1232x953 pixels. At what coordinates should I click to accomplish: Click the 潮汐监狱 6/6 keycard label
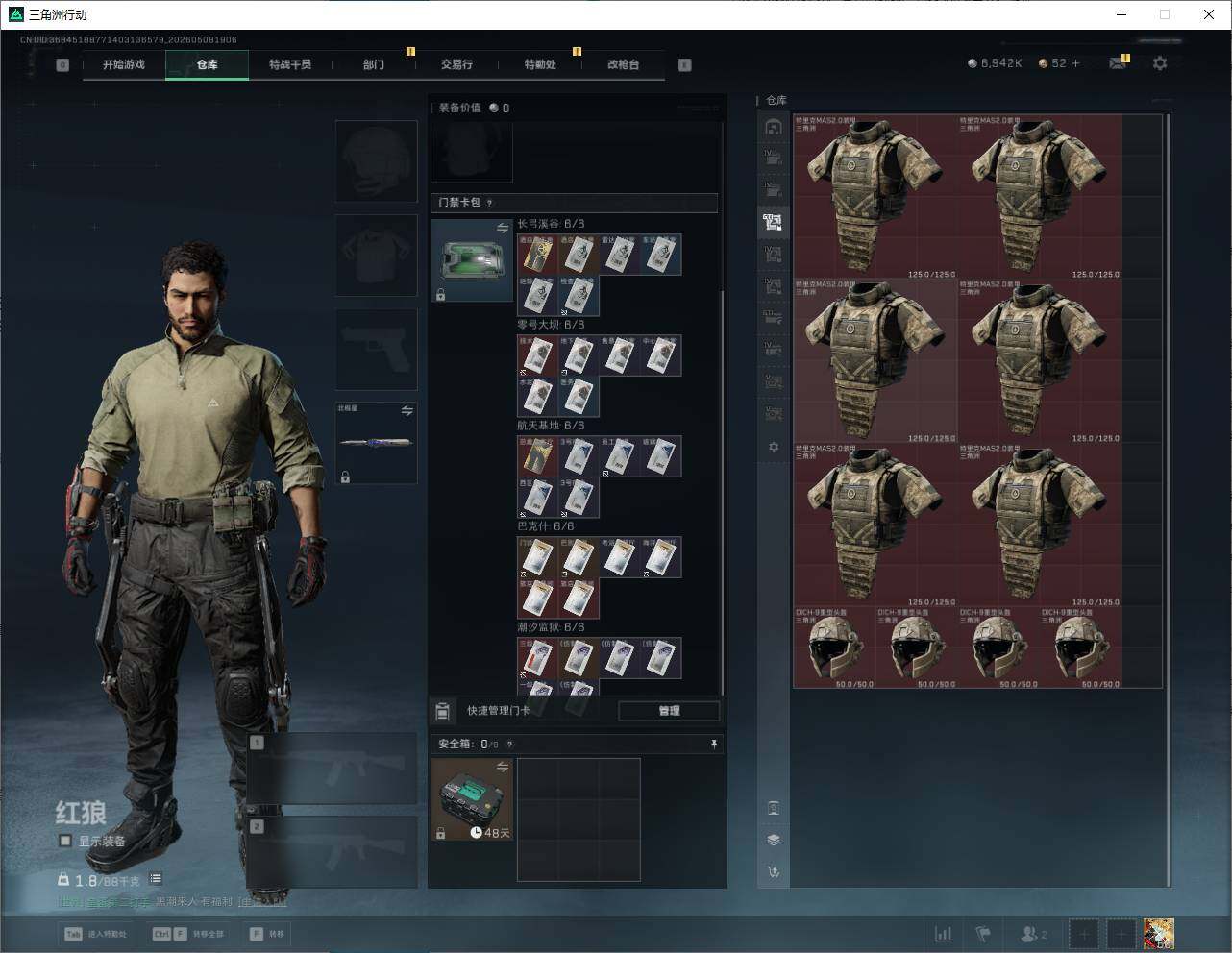pos(551,627)
